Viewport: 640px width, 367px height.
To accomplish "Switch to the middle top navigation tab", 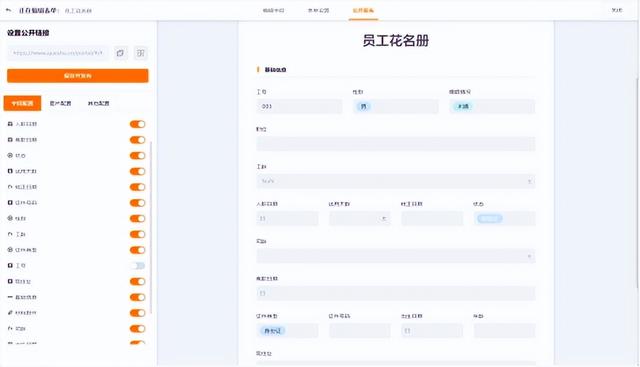I will tap(318, 10).
